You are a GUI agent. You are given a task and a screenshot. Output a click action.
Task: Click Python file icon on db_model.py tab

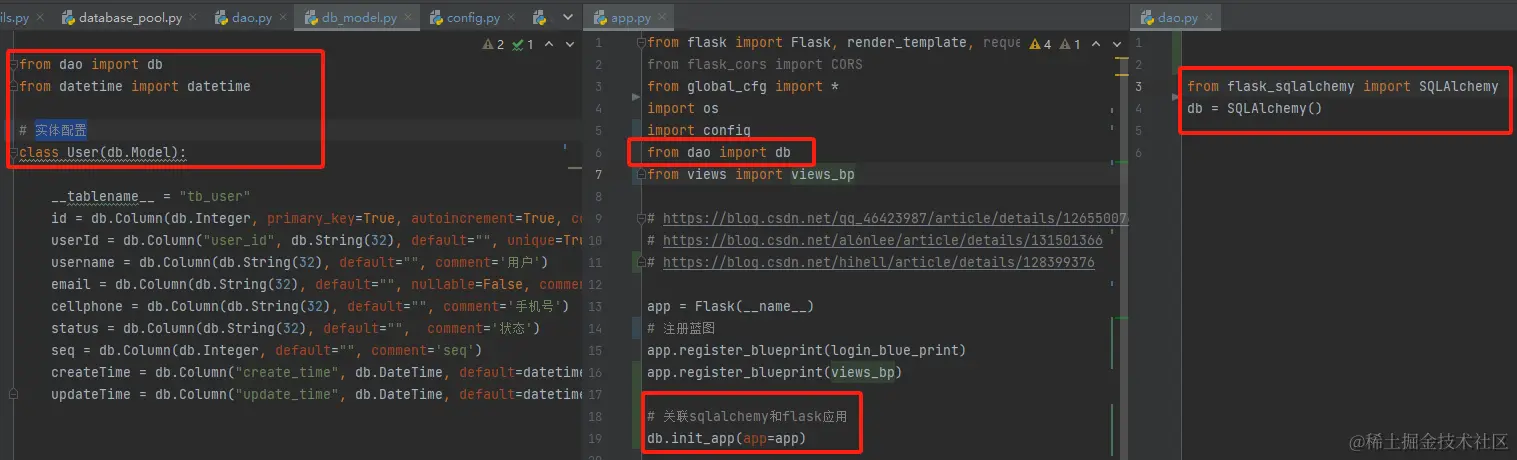pos(311,18)
